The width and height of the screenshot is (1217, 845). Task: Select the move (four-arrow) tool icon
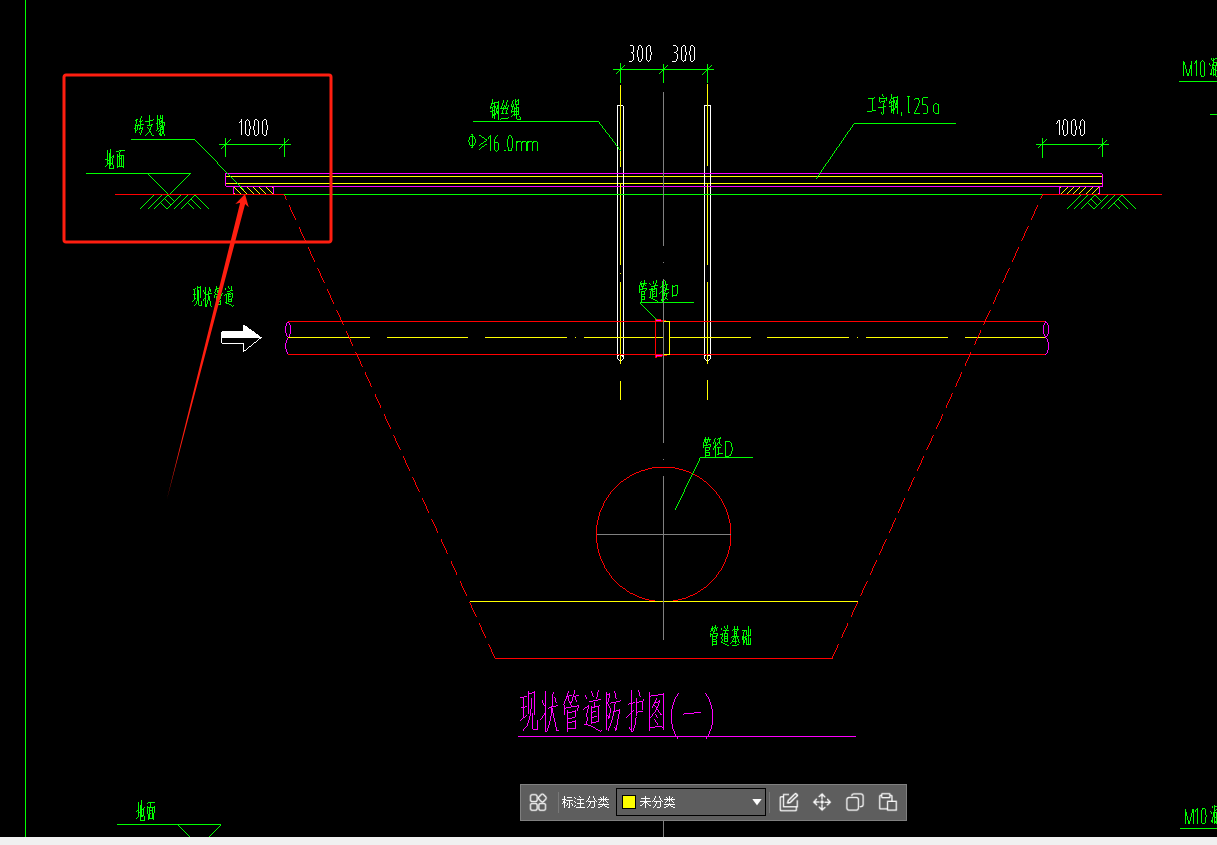pyautogui.click(x=822, y=802)
